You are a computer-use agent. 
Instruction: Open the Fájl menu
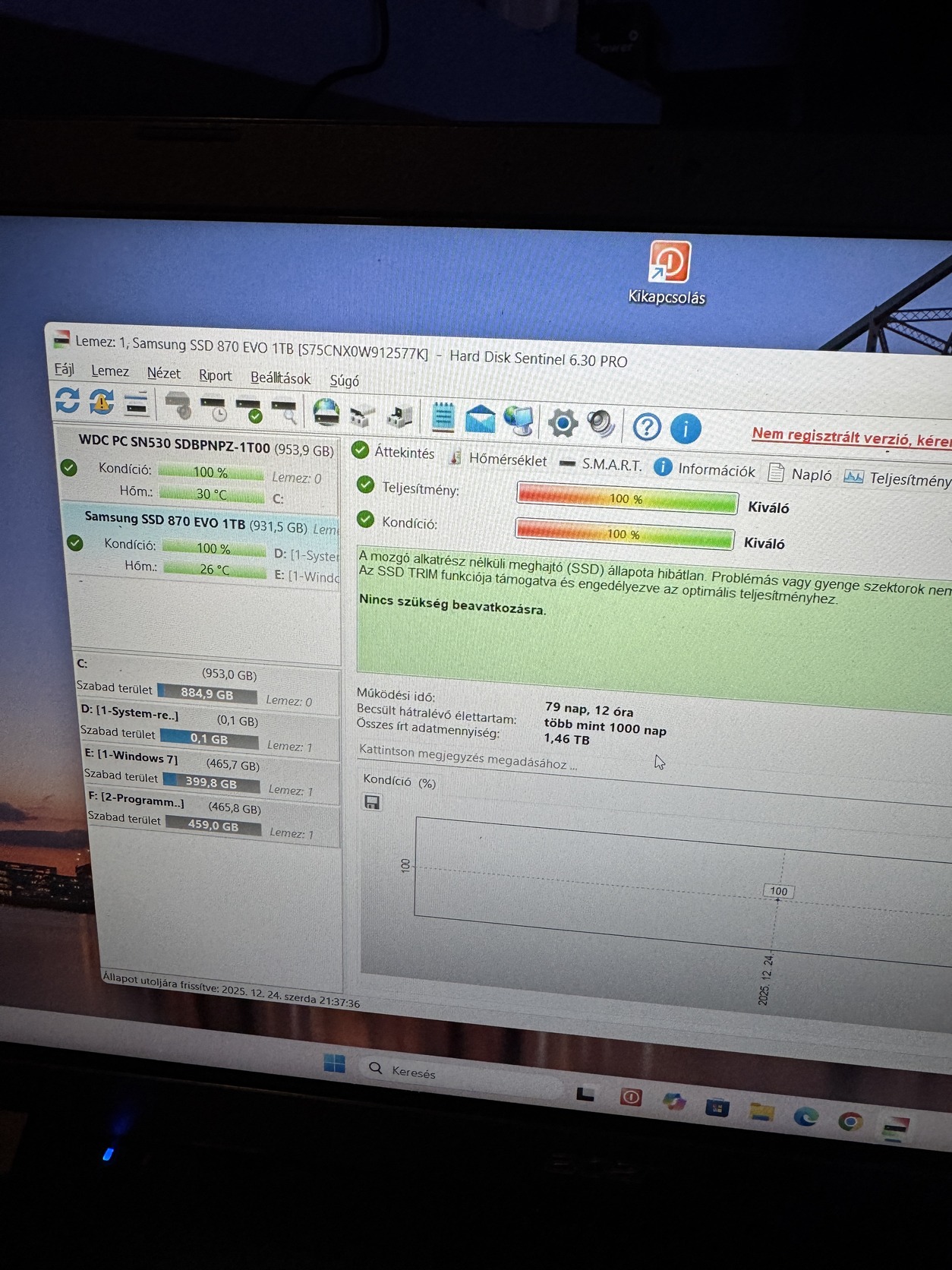pos(64,369)
